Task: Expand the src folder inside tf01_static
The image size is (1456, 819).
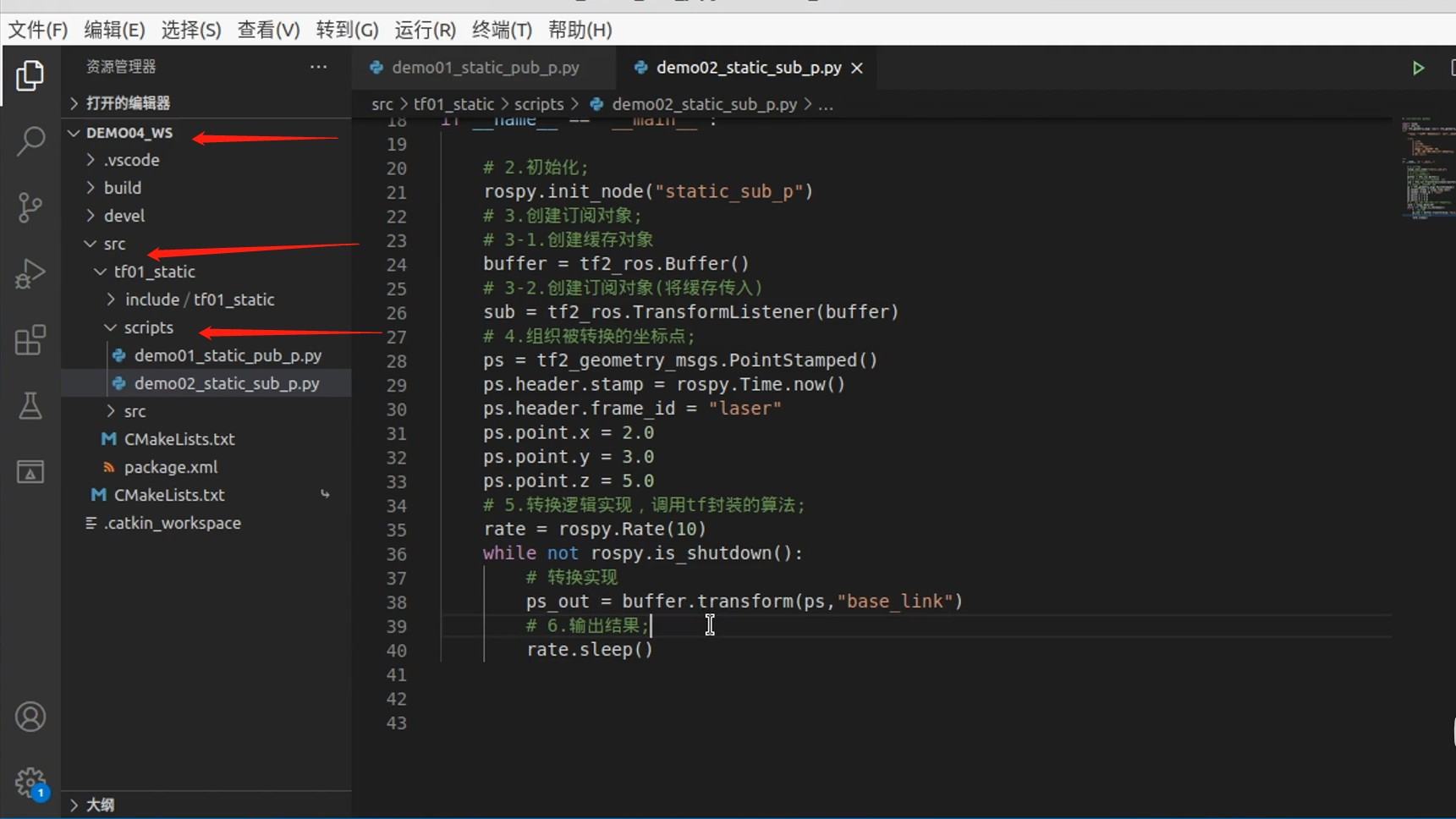Action: tap(111, 411)
